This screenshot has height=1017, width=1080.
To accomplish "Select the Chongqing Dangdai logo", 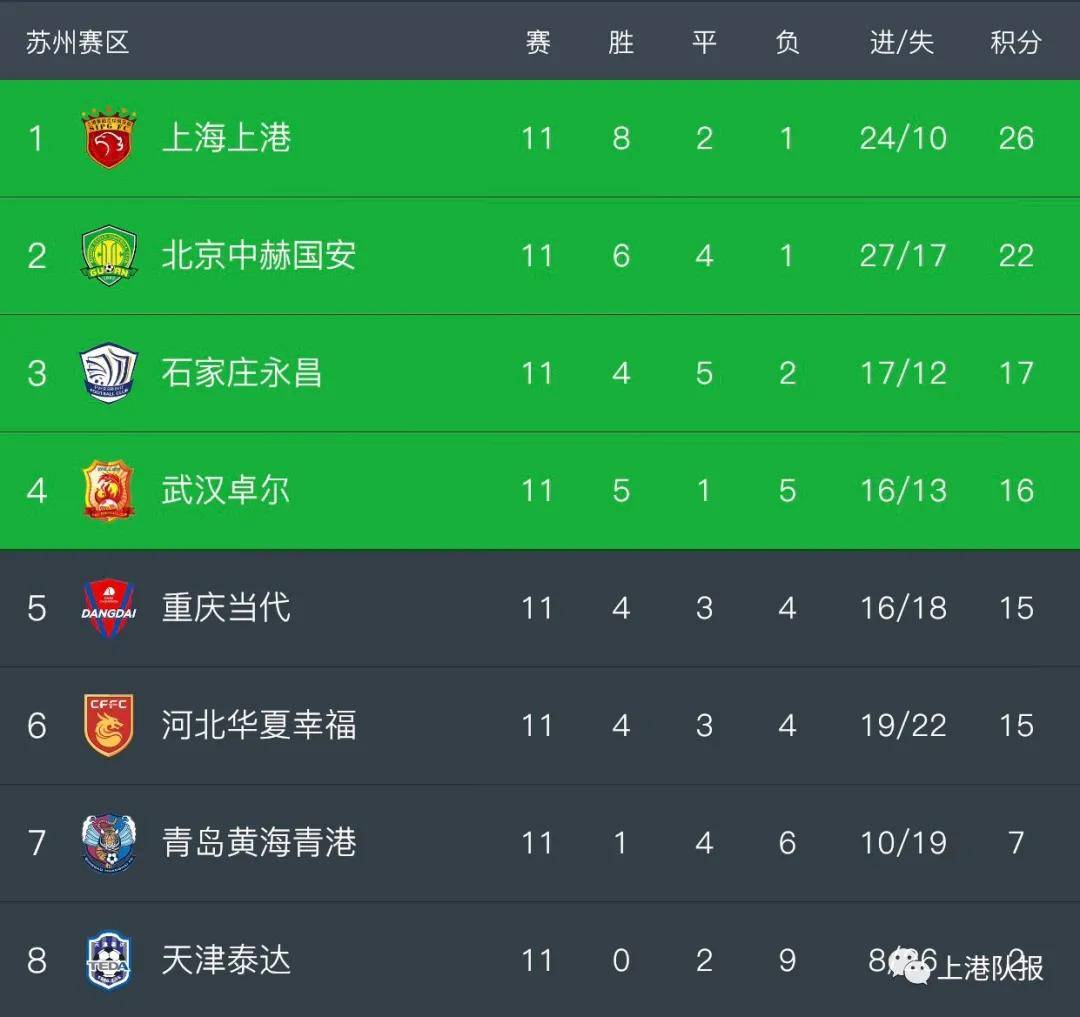I will tap(109, 607).
